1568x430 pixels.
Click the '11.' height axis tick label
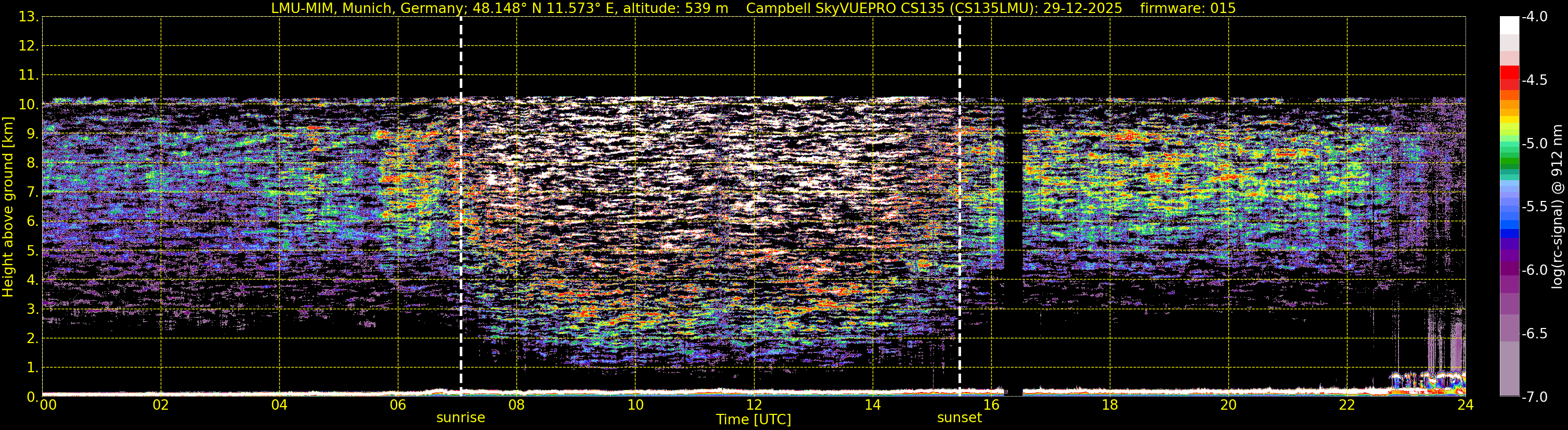click(29, 75)
